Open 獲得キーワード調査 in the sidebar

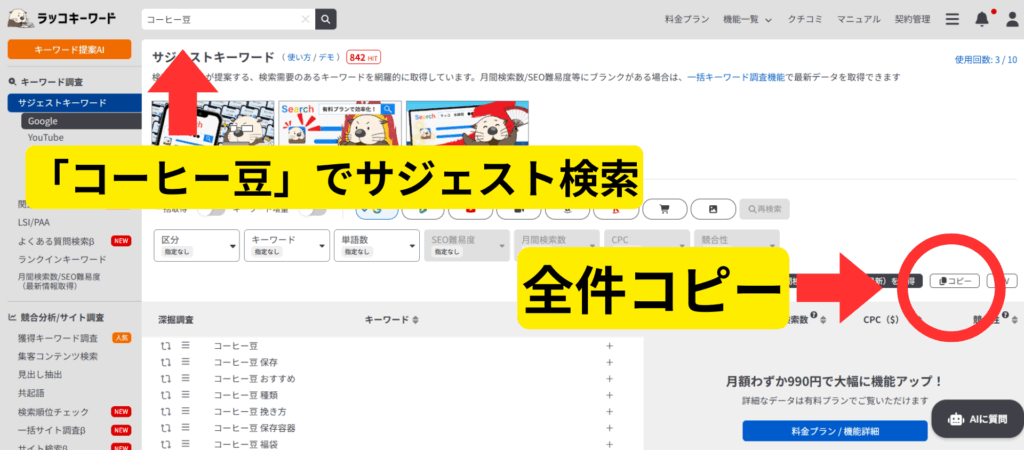point(57,338)
